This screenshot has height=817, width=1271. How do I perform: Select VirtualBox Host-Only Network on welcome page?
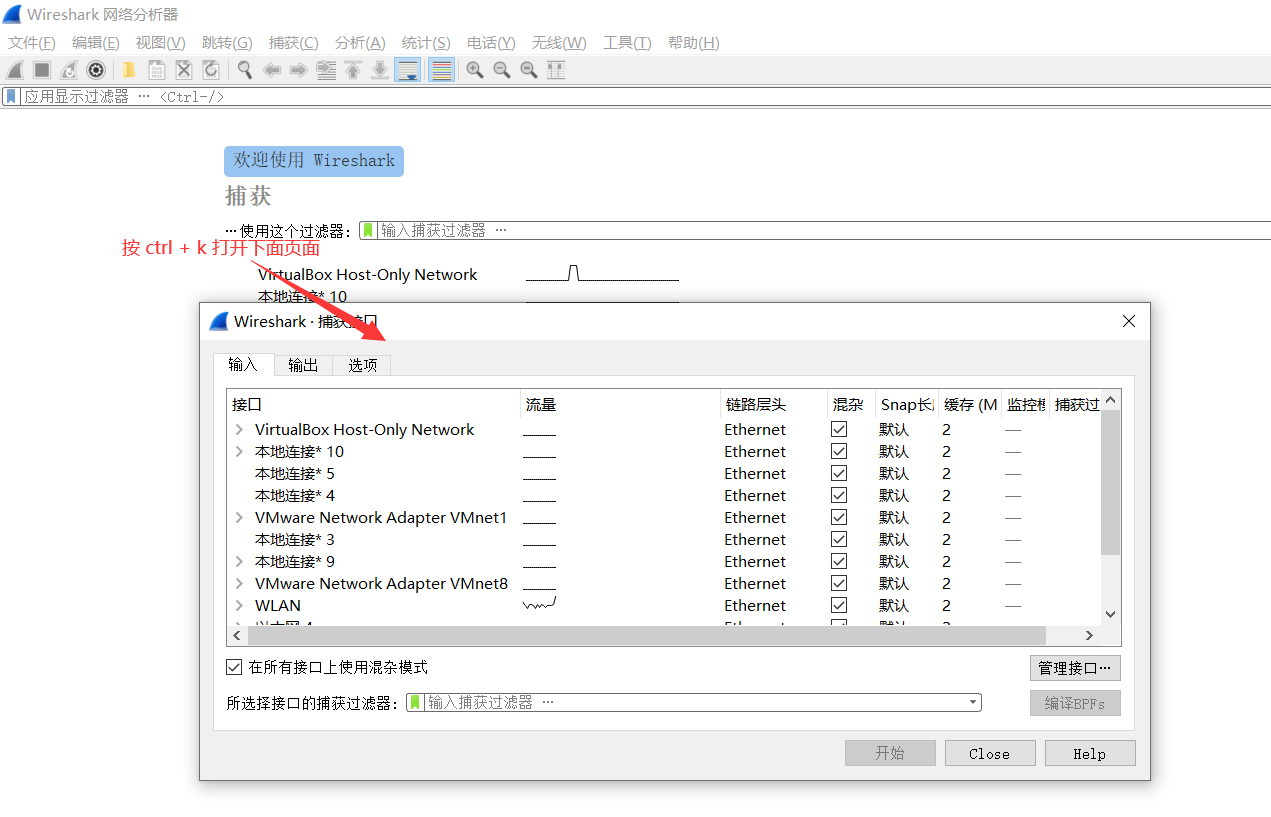(367, 274)
